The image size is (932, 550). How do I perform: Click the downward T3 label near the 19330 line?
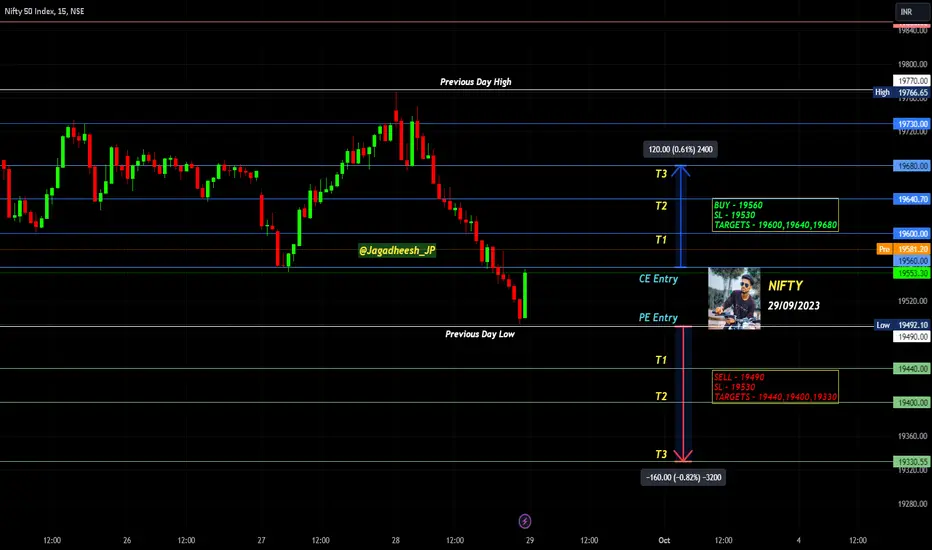(x=661, y=454)
